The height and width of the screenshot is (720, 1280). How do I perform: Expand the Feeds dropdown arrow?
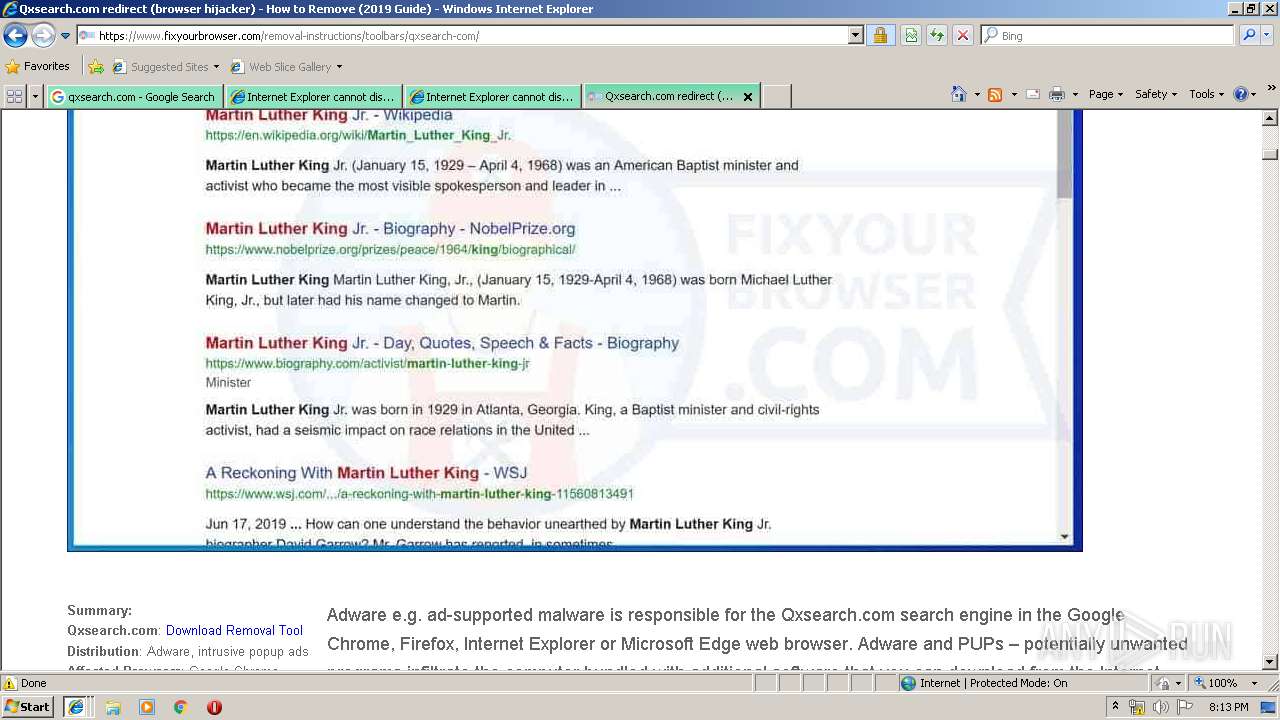click(1013, 94)
